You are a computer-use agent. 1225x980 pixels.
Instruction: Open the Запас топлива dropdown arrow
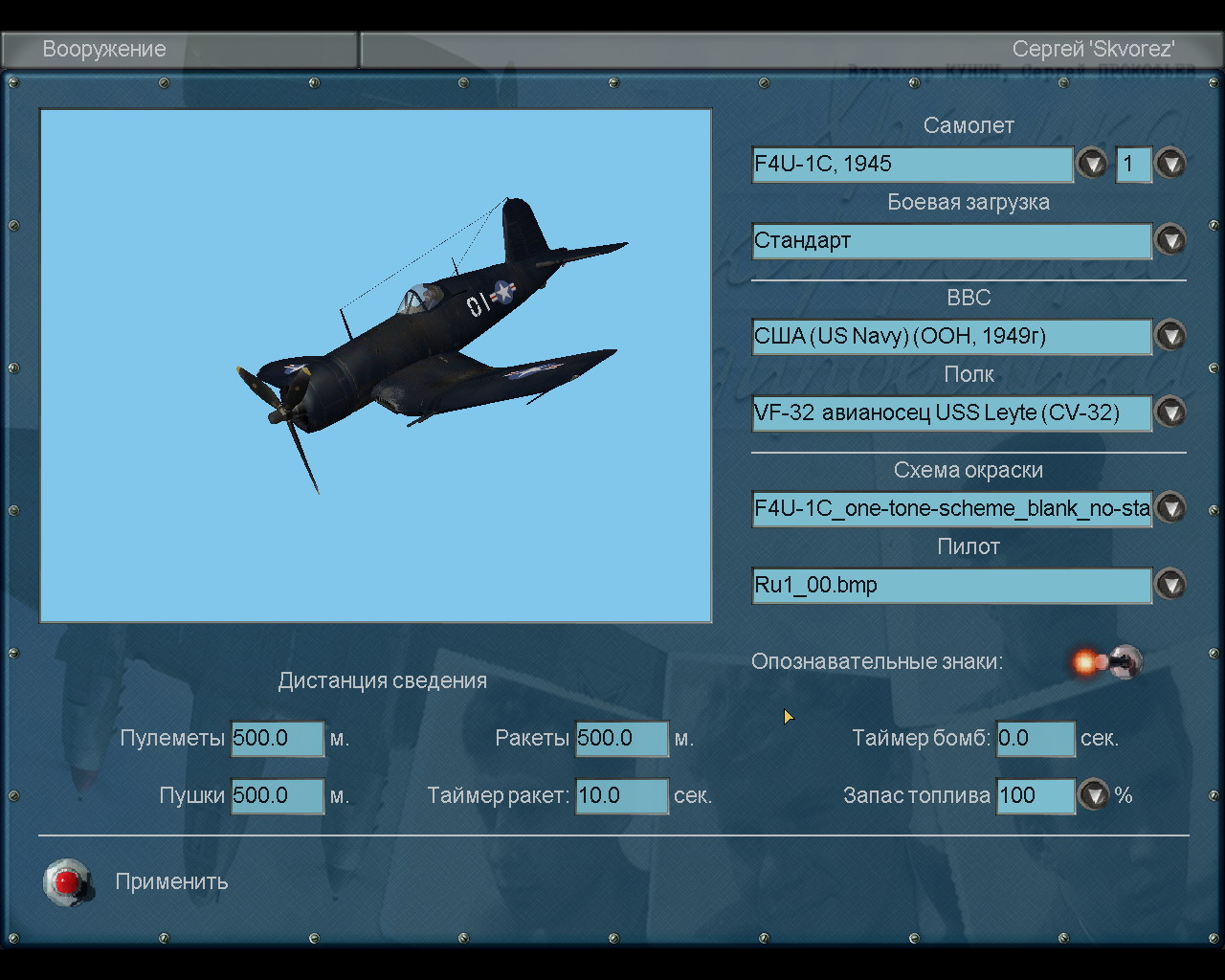pos(1093,795)
